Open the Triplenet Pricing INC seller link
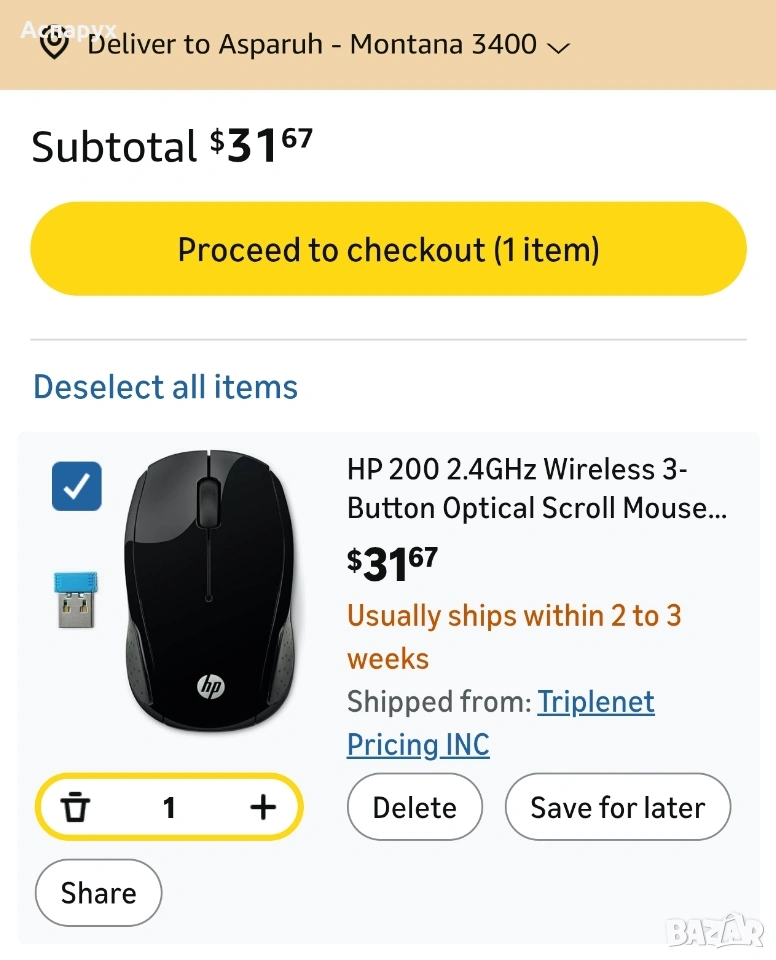Viewport: 776px width, 960px height. pyautogui.click(x=595, y=702)
